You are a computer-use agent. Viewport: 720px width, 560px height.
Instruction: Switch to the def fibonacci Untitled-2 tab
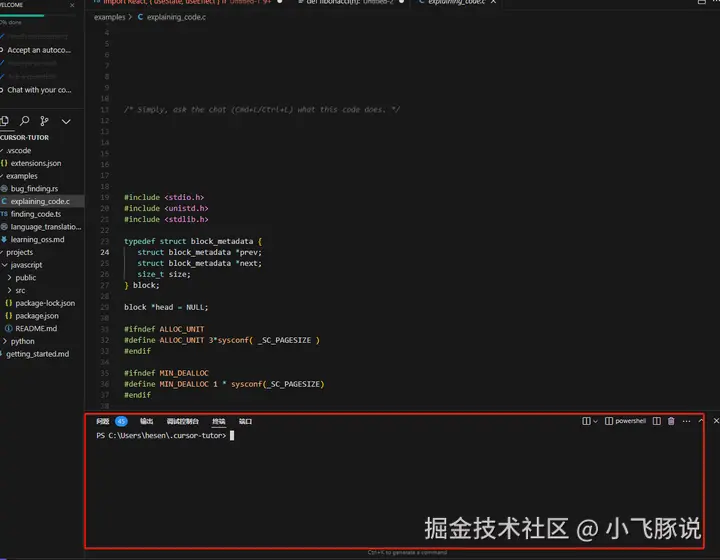[x=349, y=2]
